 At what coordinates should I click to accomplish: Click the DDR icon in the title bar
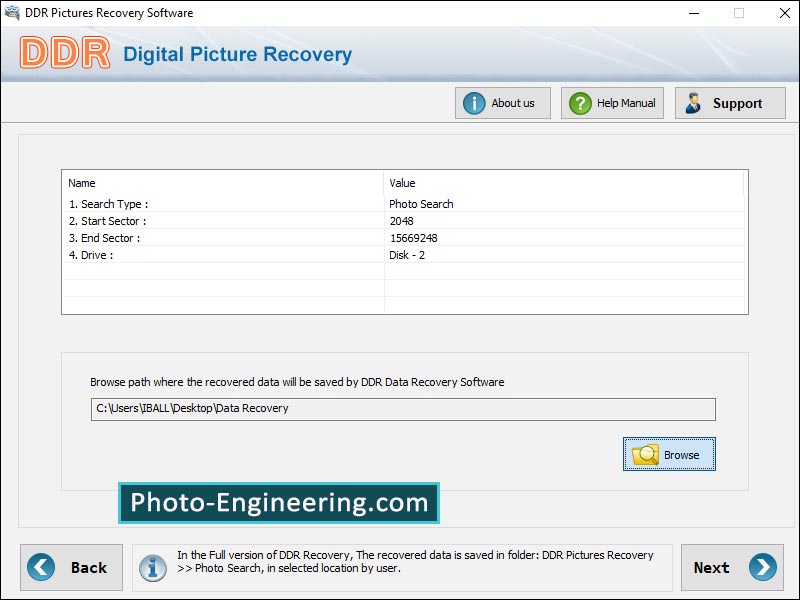pos(12,13)
